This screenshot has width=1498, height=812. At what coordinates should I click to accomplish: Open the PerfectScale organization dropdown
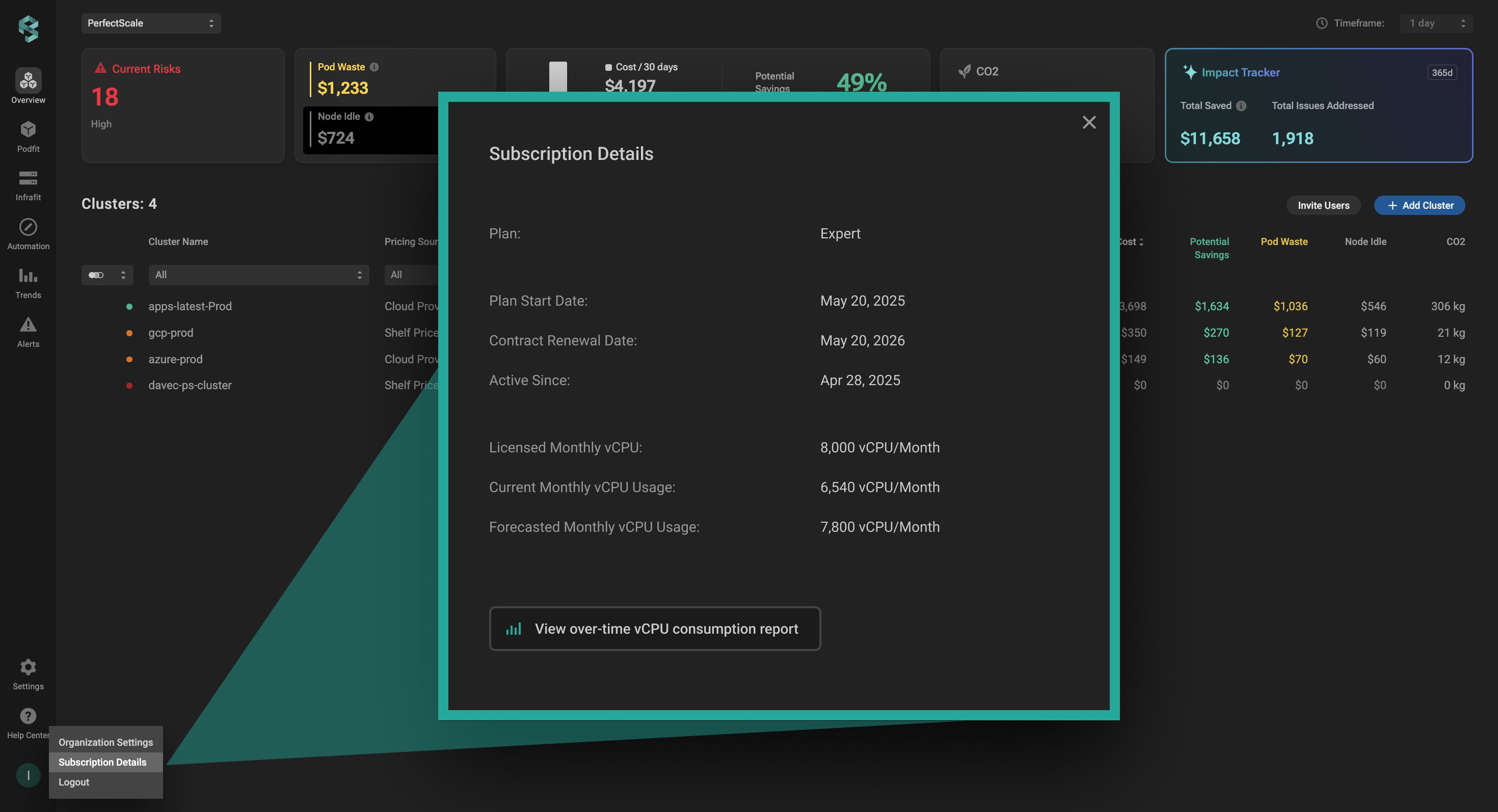[x=151, y=23]
